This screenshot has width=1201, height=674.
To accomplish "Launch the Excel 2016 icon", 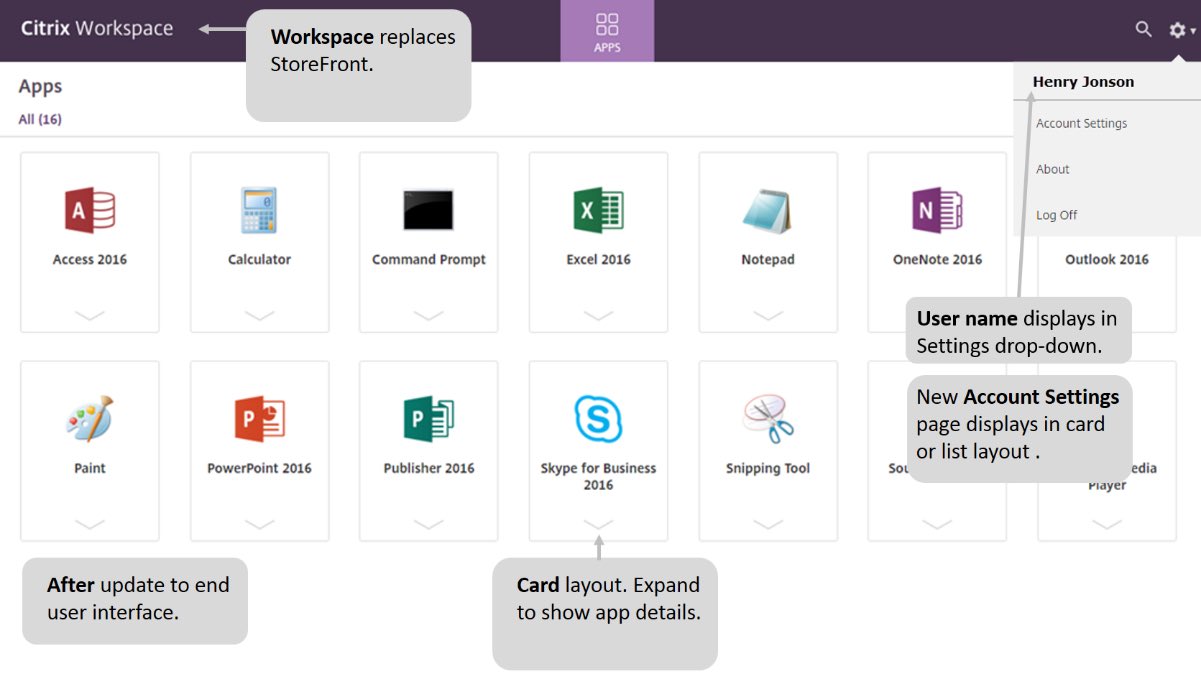I will 598,210.
